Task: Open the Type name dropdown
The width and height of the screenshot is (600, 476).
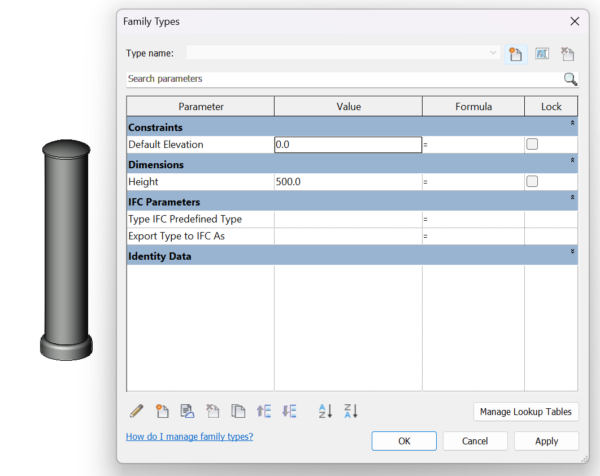Action: point(493,53)
